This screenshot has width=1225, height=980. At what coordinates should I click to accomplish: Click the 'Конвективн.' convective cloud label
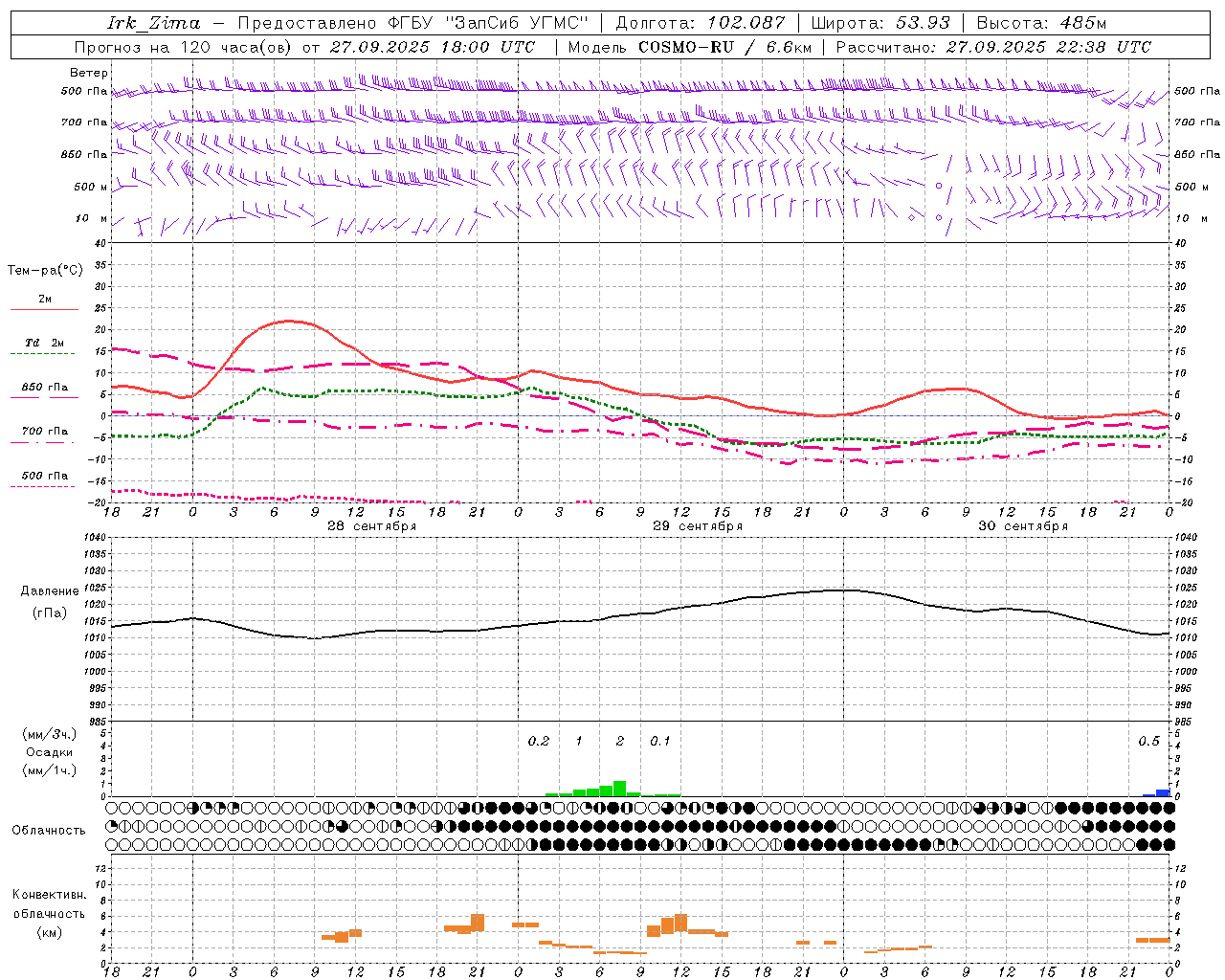pyautogui.click(x=50, y=896)
